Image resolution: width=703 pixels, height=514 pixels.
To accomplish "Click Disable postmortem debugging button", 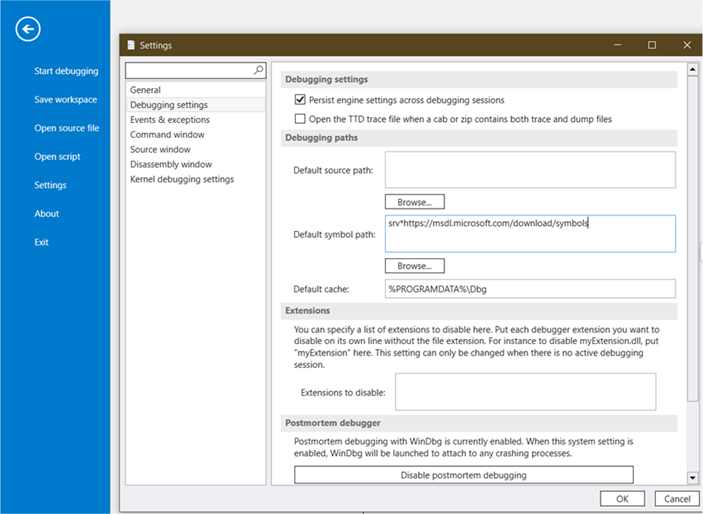I will [463, 475].
